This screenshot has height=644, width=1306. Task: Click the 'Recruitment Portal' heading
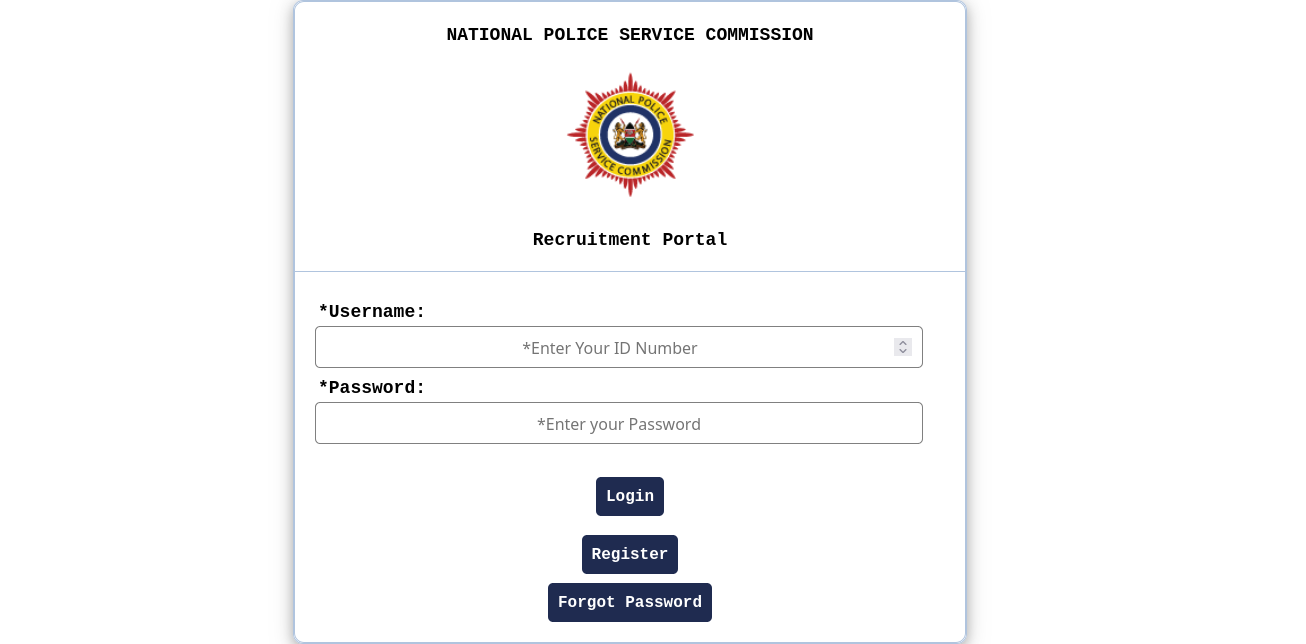[x=630, y=239]
